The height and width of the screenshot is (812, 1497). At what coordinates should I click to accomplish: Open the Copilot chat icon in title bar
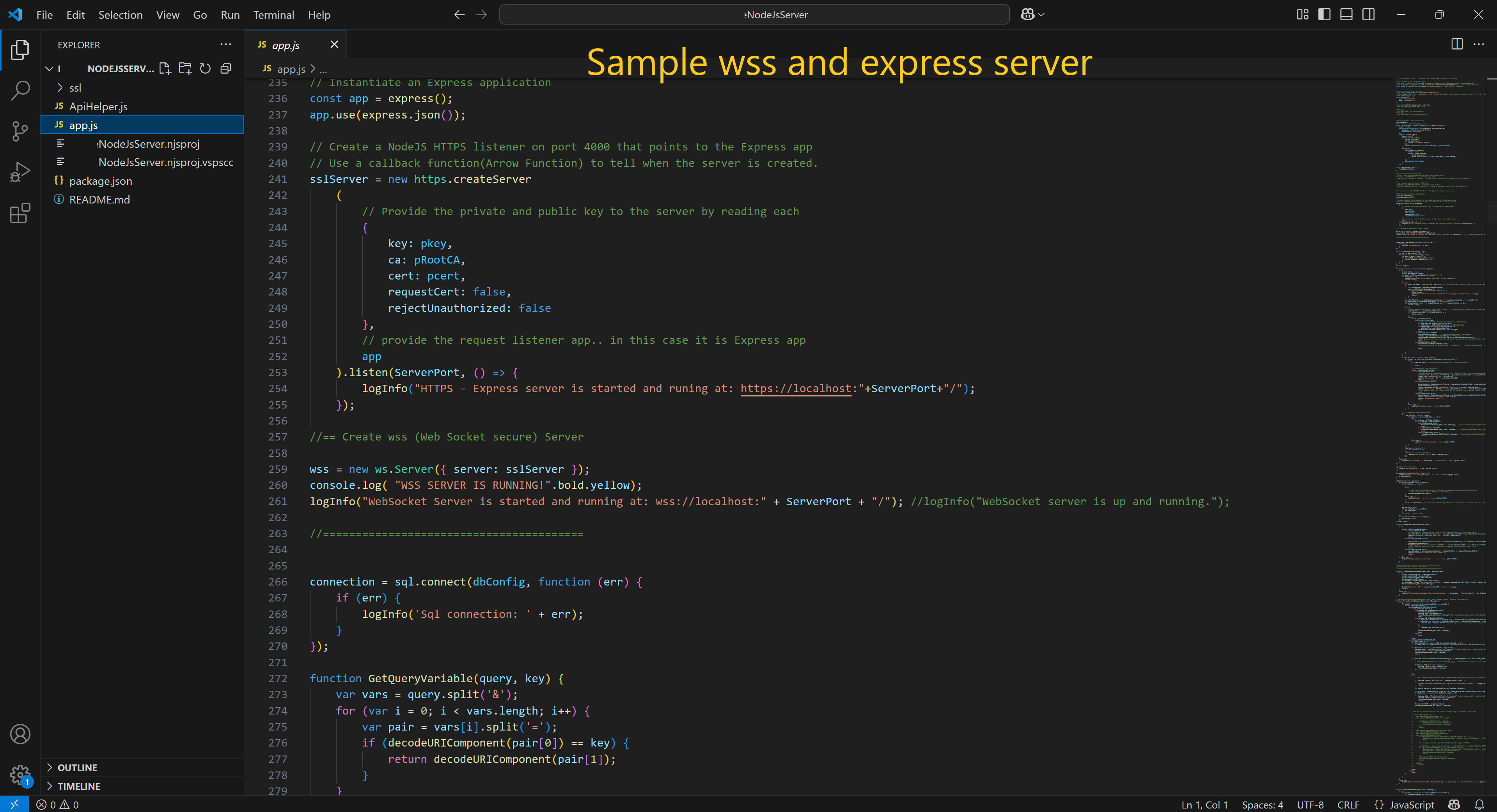[1027, 14]
